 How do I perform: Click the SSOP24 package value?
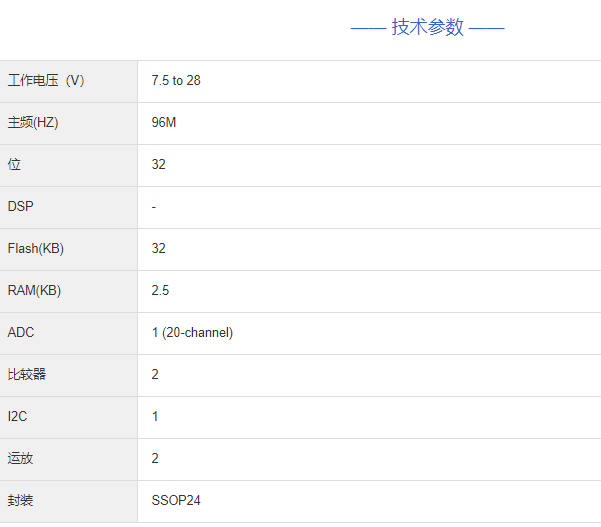[175, 500]
